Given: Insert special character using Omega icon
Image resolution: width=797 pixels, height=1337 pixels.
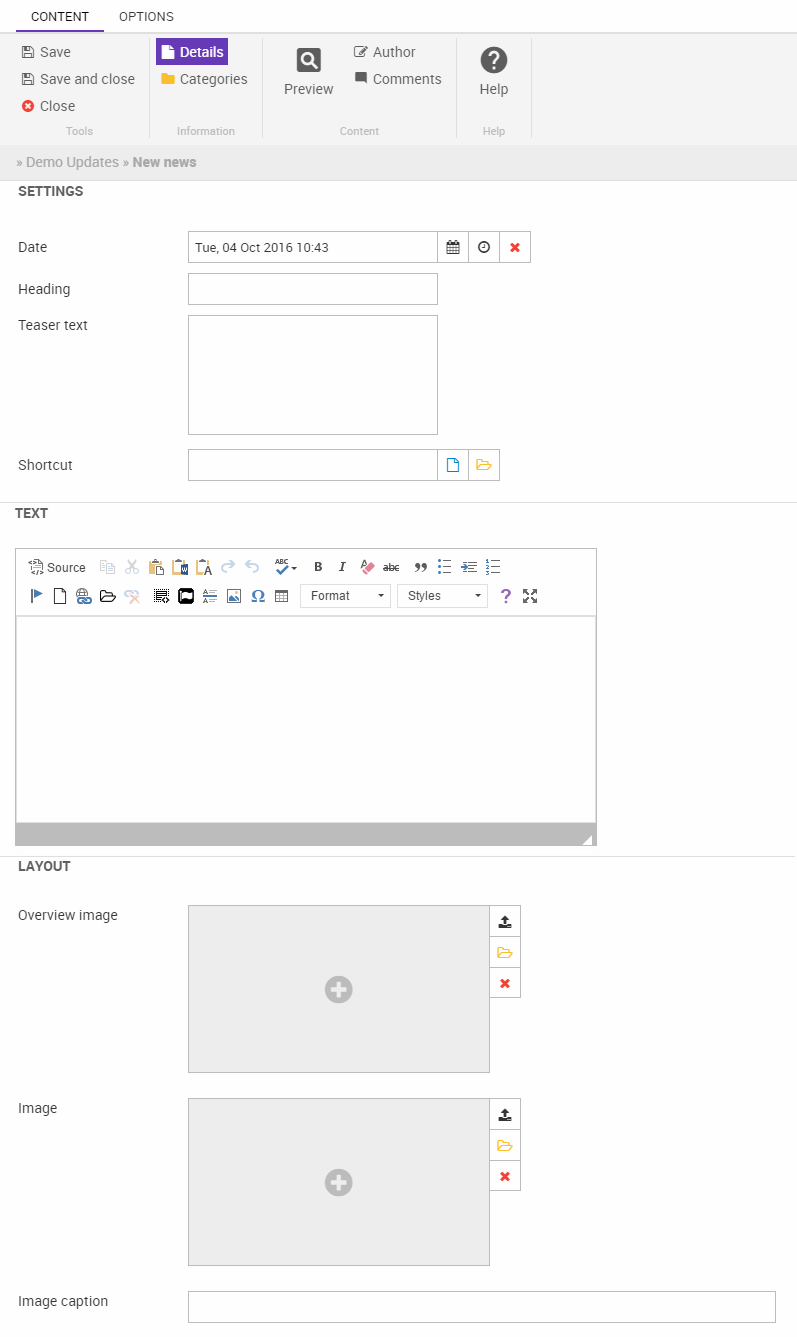Looking at the screenshot, I should pos(258,596).
